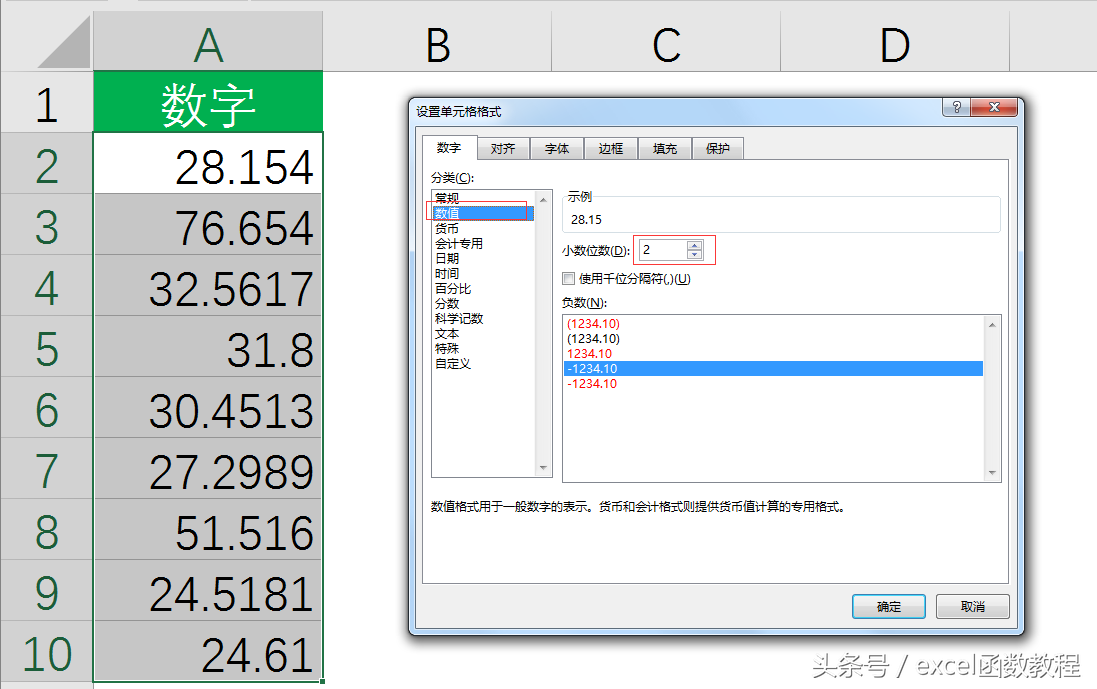Click cell containing 24.5181
The width and height of the screenshot is (1097, 689).
[x=208, y=590]
